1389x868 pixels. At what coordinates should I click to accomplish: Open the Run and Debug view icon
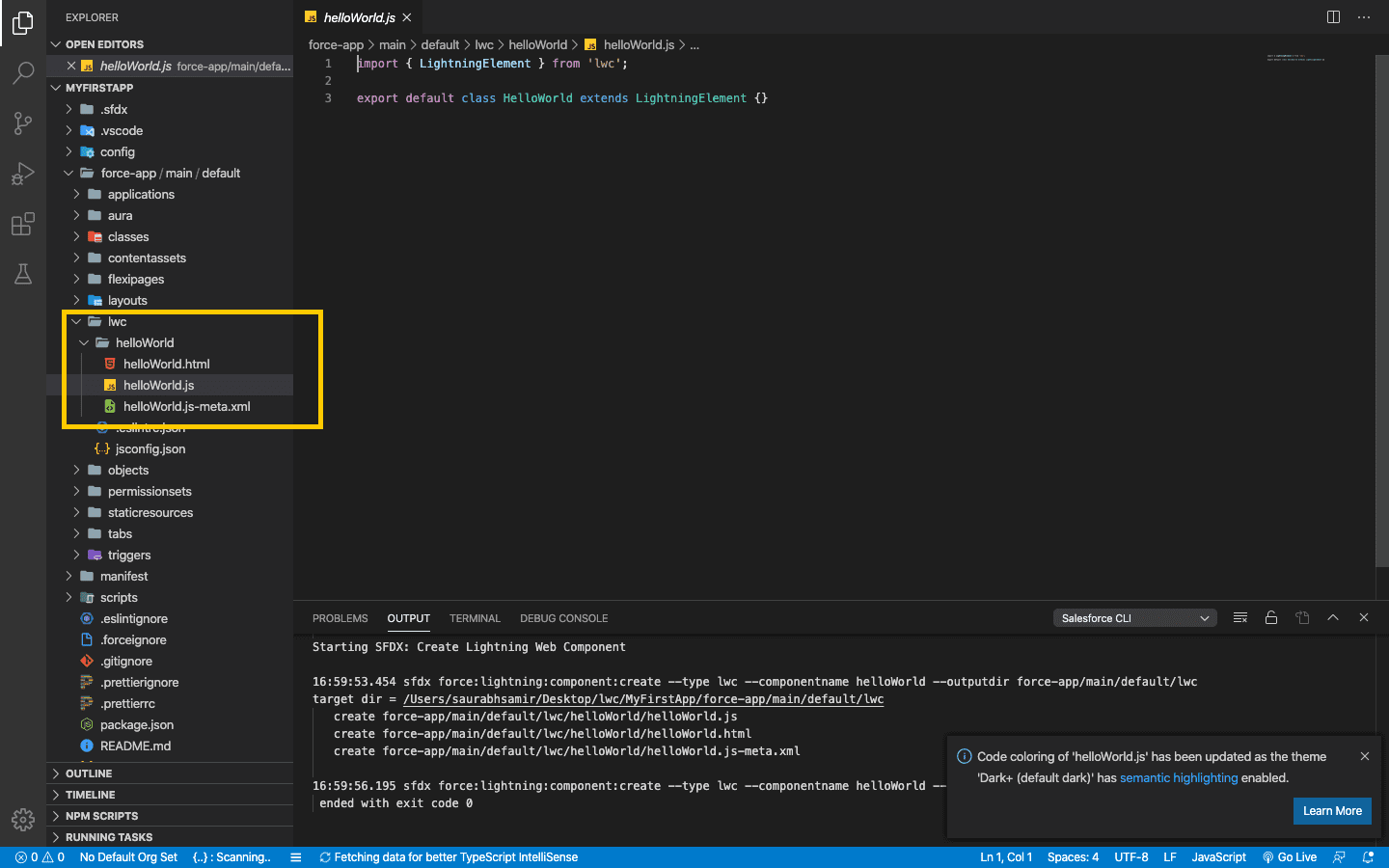(23, 174)
